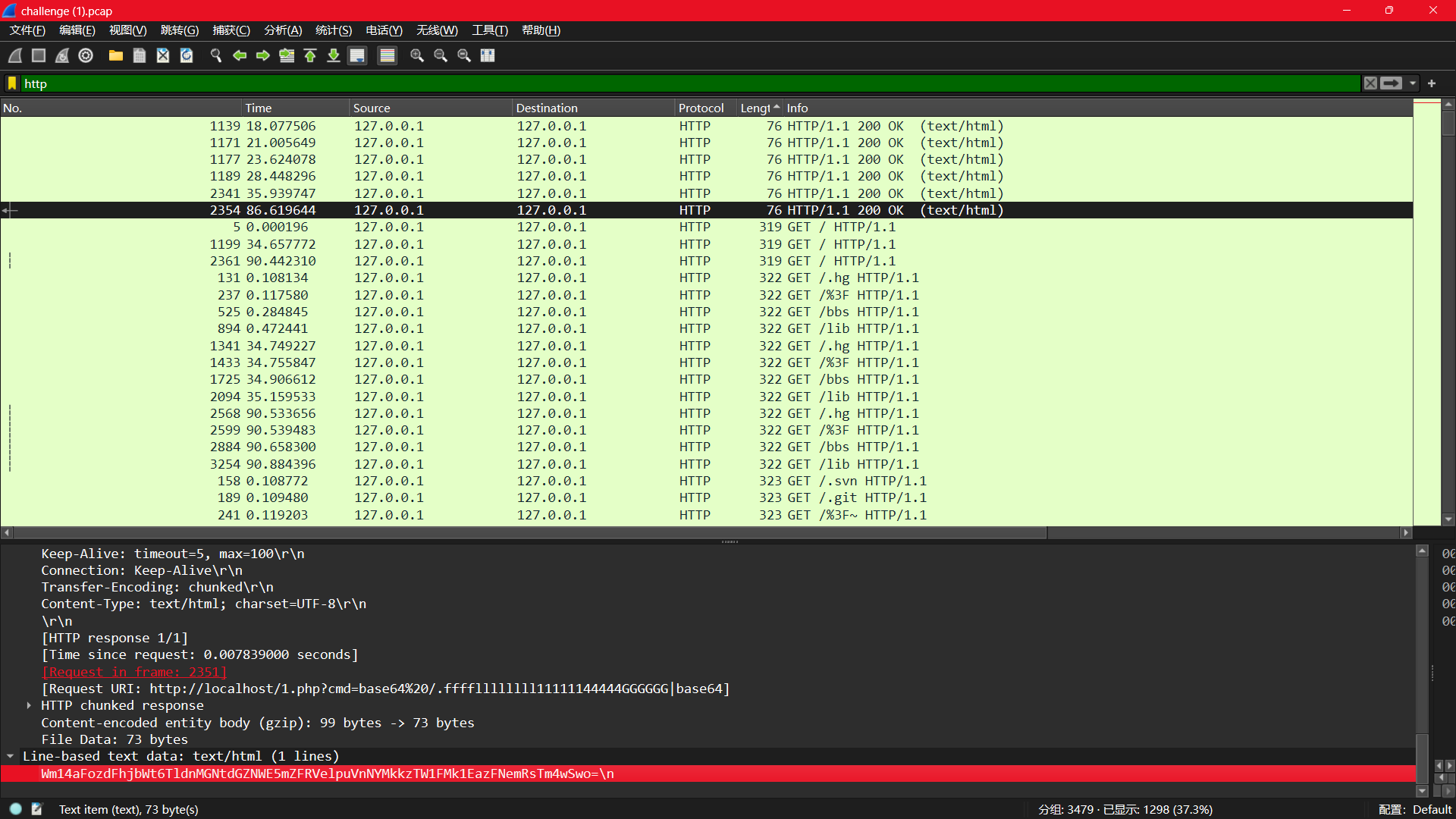
Task: Click the 配置: Default profile selector
Action: coord(1415,809)
